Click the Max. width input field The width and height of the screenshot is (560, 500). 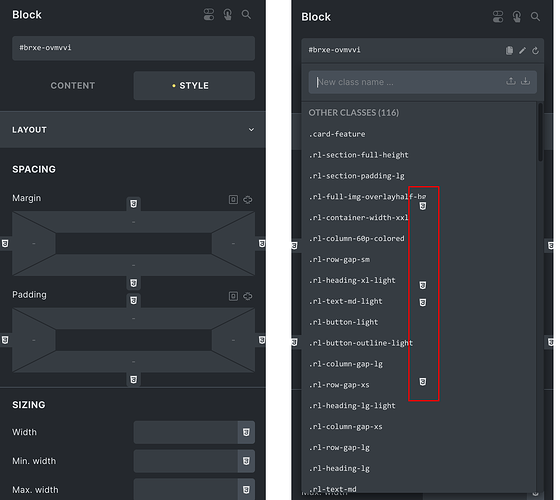[x=186, y=489]
